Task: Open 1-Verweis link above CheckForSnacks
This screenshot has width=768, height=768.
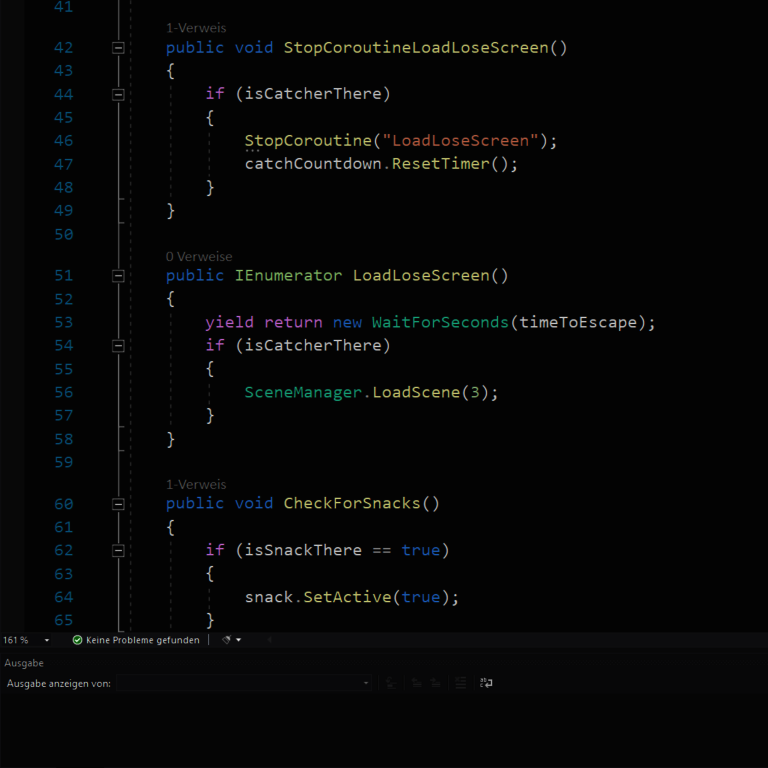Action: [196, 484]
